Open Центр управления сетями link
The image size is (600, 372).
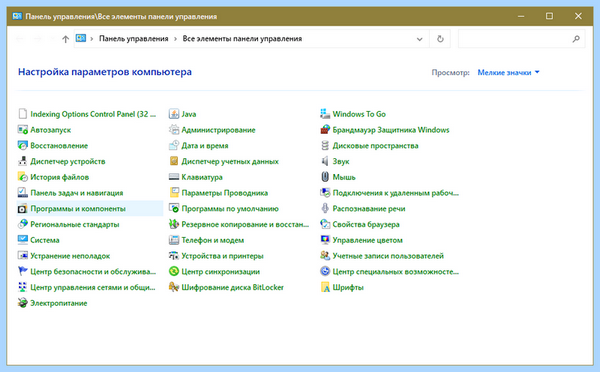pyautogui.click(x=93, y=287)
